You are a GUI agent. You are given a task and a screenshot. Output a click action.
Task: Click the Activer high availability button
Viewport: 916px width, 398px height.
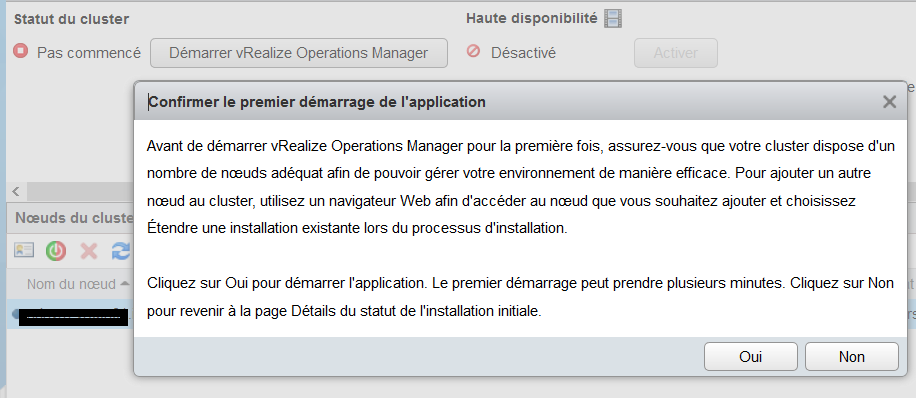tap(676, 53)
